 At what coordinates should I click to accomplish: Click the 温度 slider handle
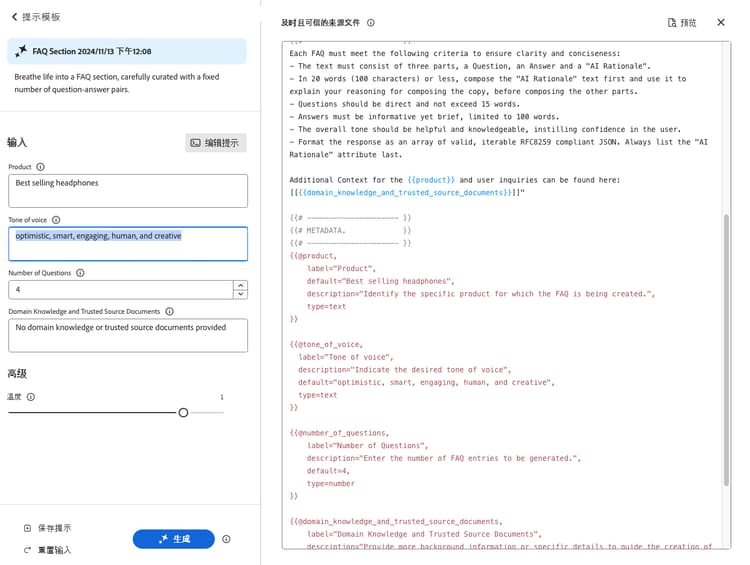pos(183,412)
